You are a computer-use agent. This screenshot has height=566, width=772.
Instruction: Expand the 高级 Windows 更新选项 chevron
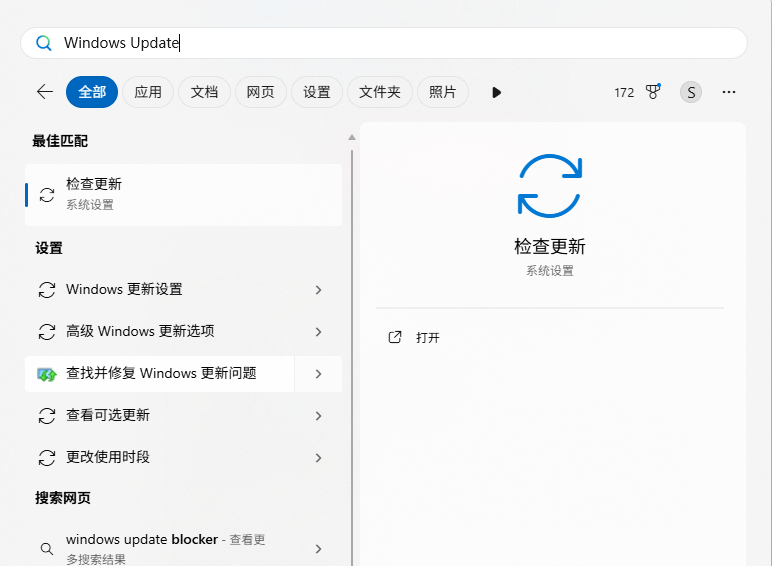point(319,332)
